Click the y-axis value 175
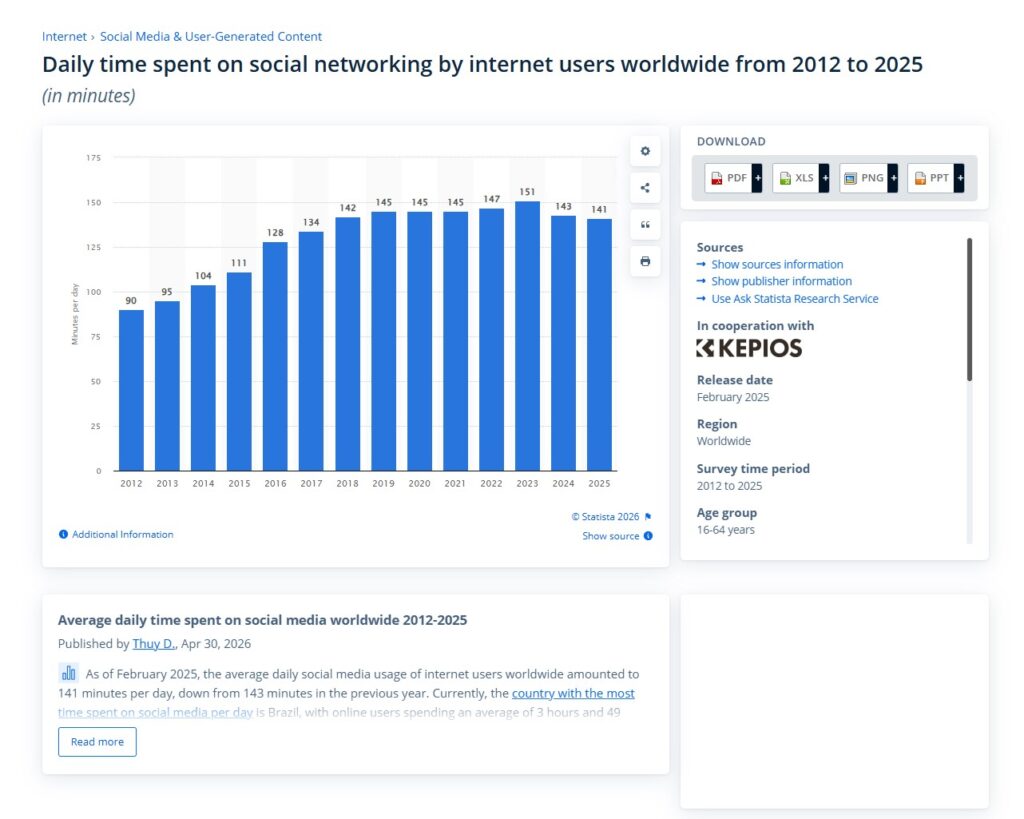Image resolution: width=1024 pixels, height=819 pixels. [x=93, y=158]
